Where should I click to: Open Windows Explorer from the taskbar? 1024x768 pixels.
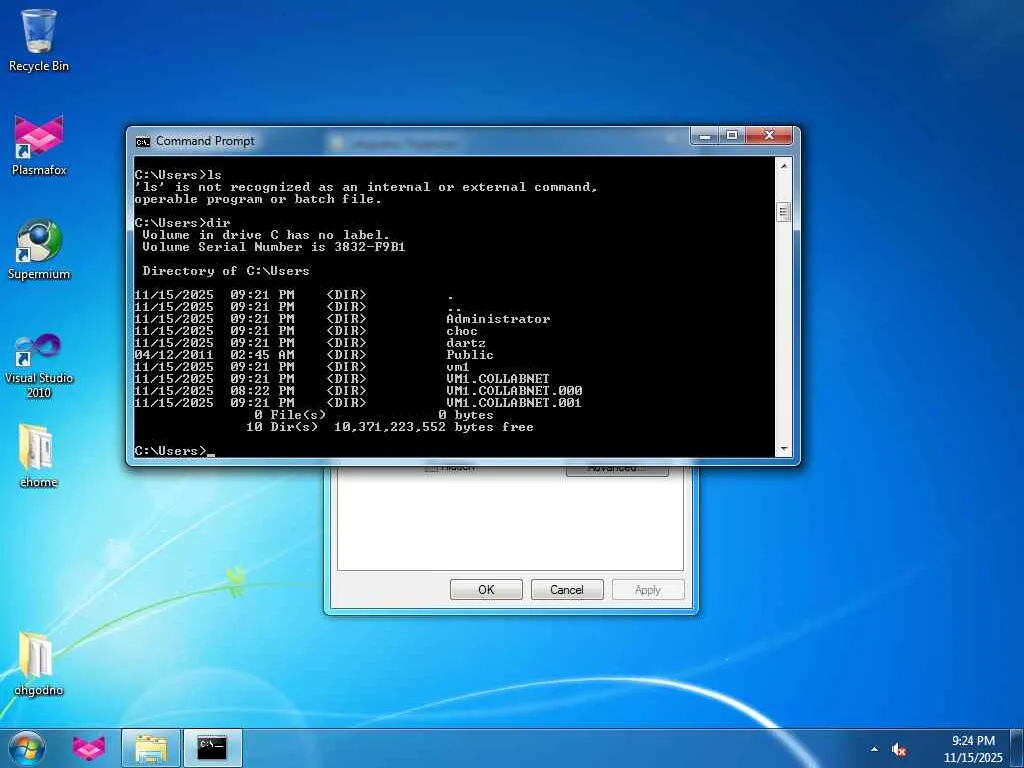(150, 748)
